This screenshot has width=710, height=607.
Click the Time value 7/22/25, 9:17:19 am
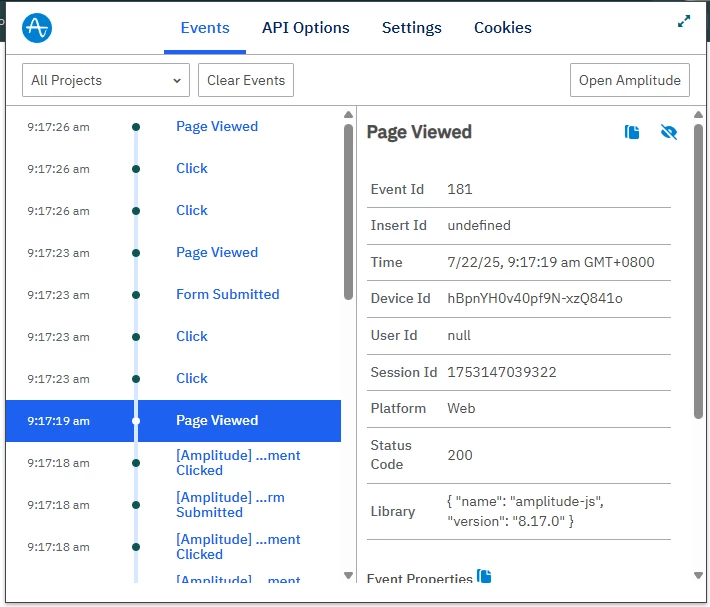point(551,262)
